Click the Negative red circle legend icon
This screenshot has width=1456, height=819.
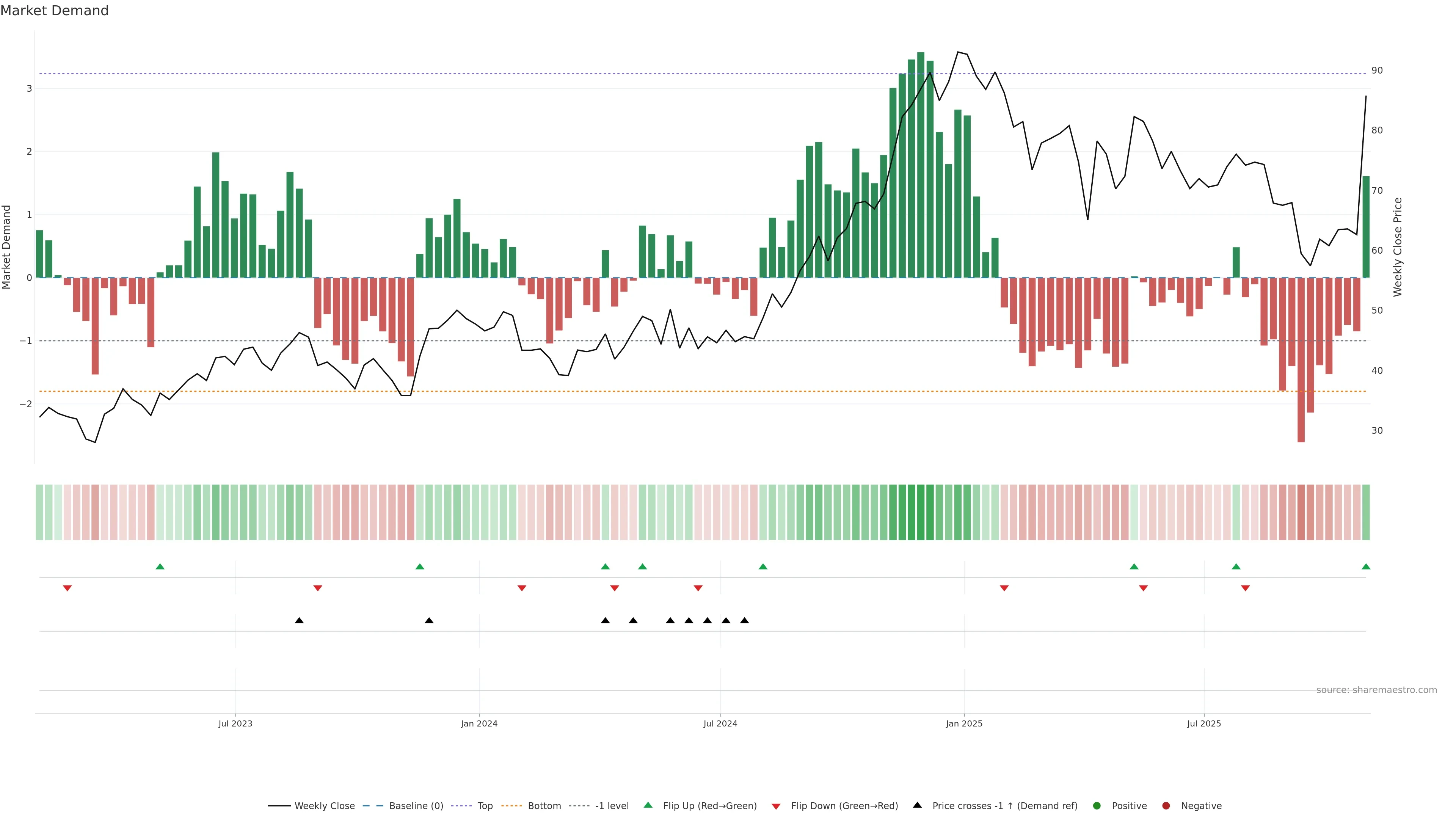tap(1166, 805)
